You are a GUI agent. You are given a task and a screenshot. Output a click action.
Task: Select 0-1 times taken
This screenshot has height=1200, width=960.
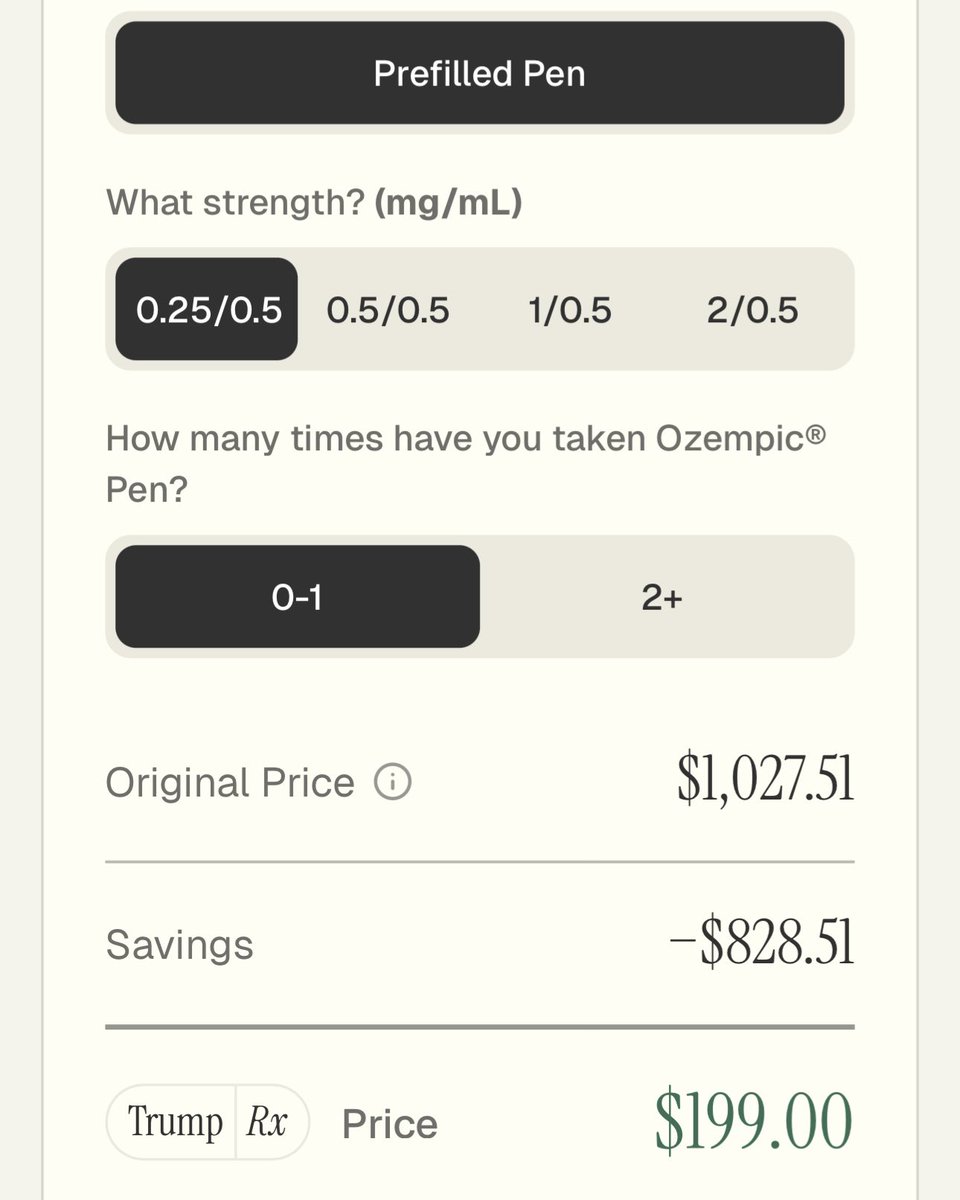(297, 597)
